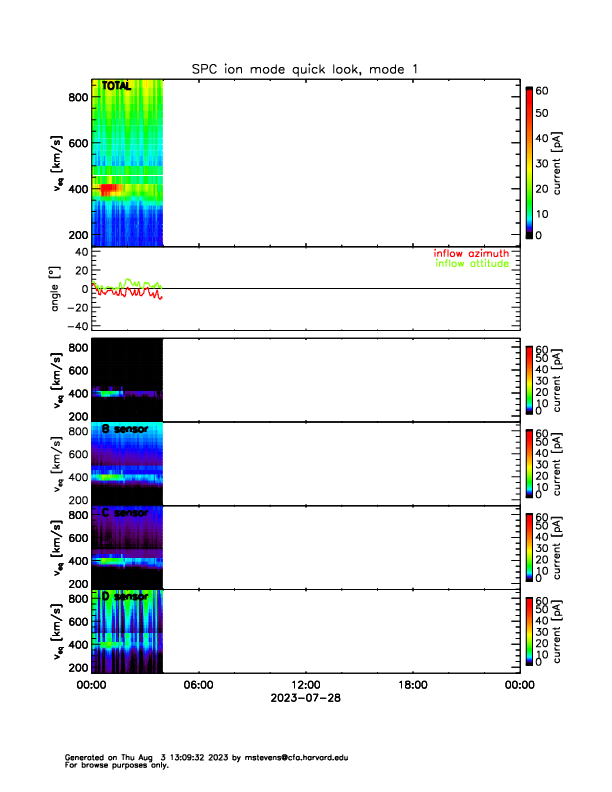
Task: Click the color bar beside the D sensor panel
Action: [529, 631]
